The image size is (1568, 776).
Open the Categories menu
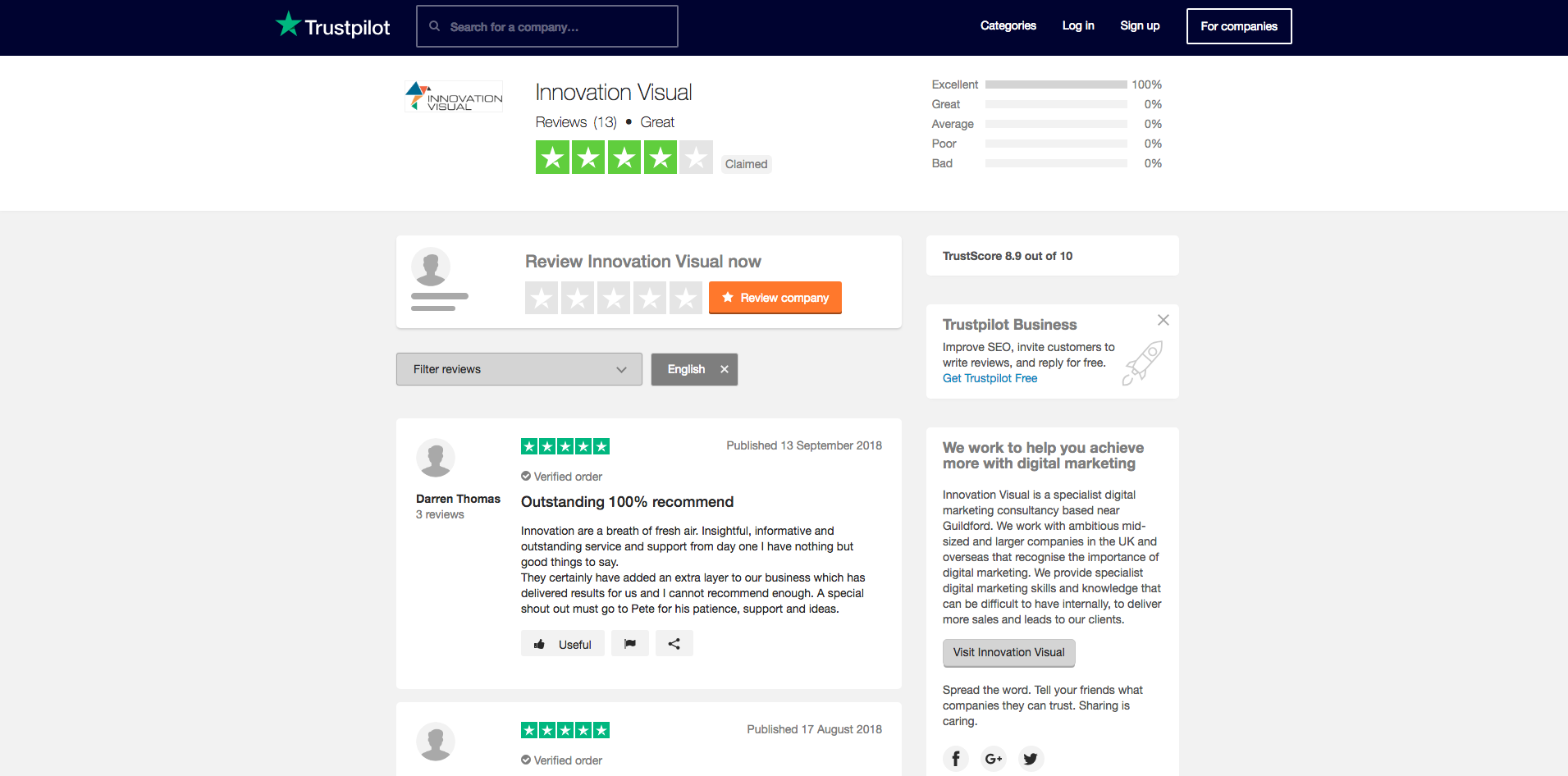click(1008, 26)
